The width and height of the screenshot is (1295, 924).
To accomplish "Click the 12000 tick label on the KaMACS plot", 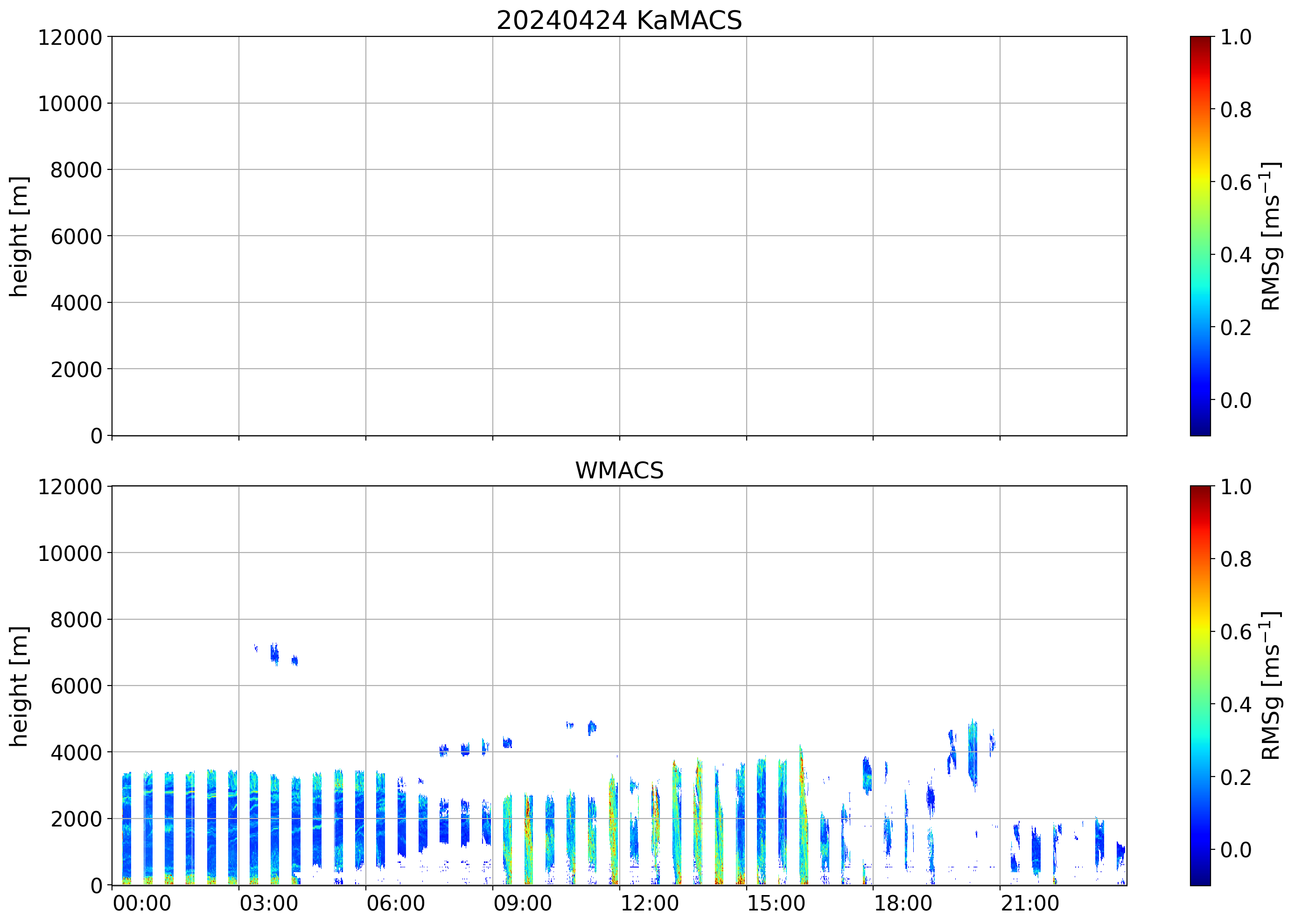I will pos(70,37).
